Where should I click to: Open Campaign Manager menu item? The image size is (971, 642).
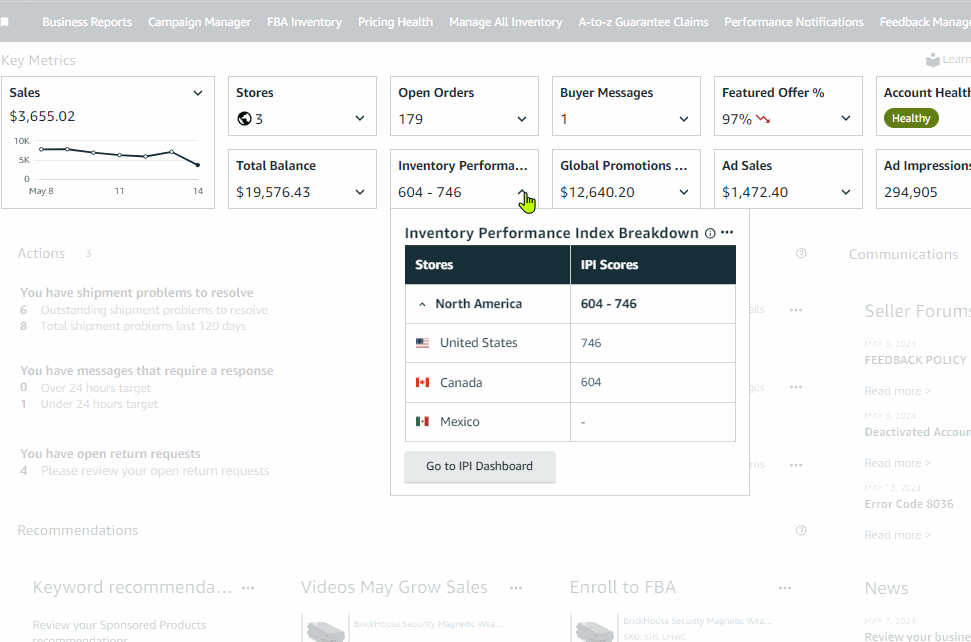coord(199,22)
